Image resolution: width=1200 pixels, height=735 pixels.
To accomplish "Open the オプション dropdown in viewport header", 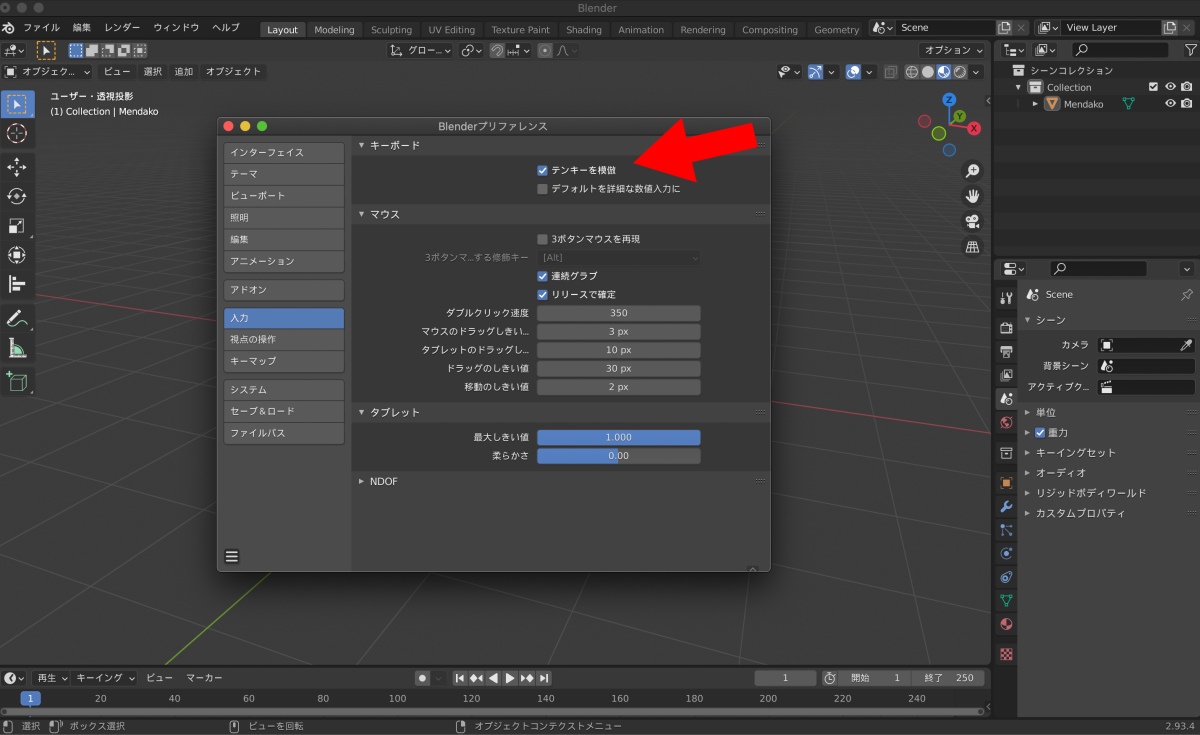I will (x=953, y=50).
